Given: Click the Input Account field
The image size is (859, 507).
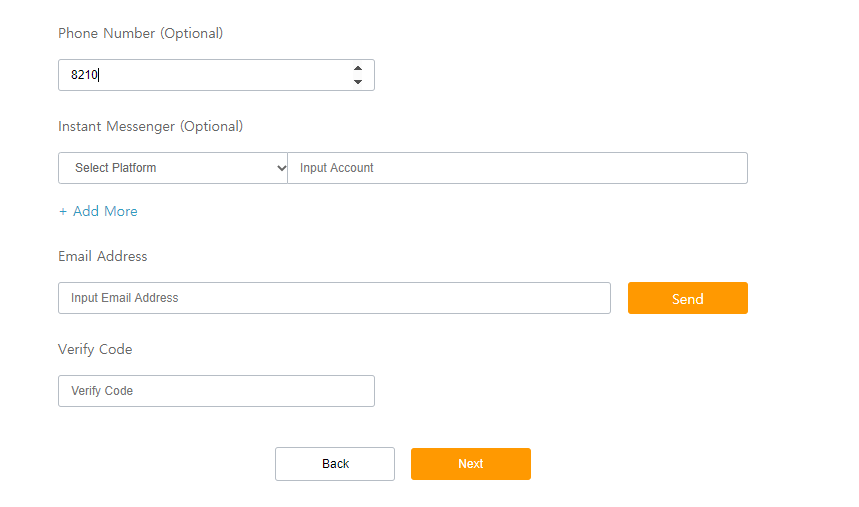Looking at the screenshot, I should (x=518, y=168).
